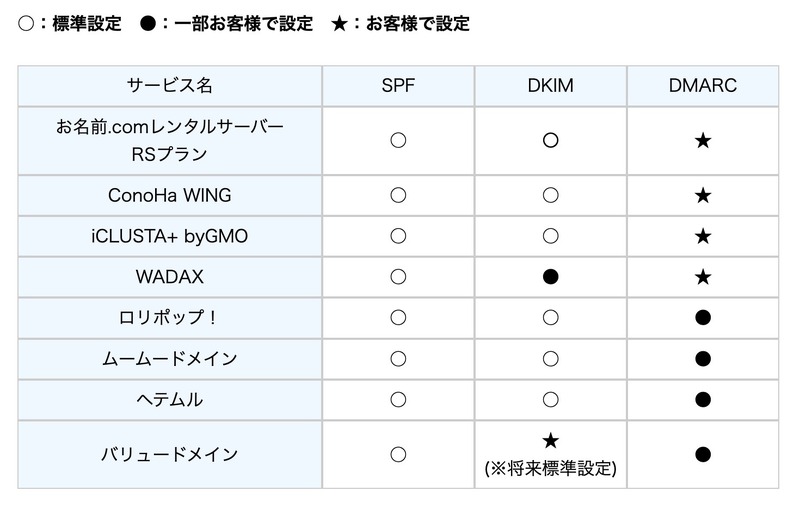Click the filled circle in WADAX's DKIM cell
Screen dimensions: 800x509
point(550,277)
